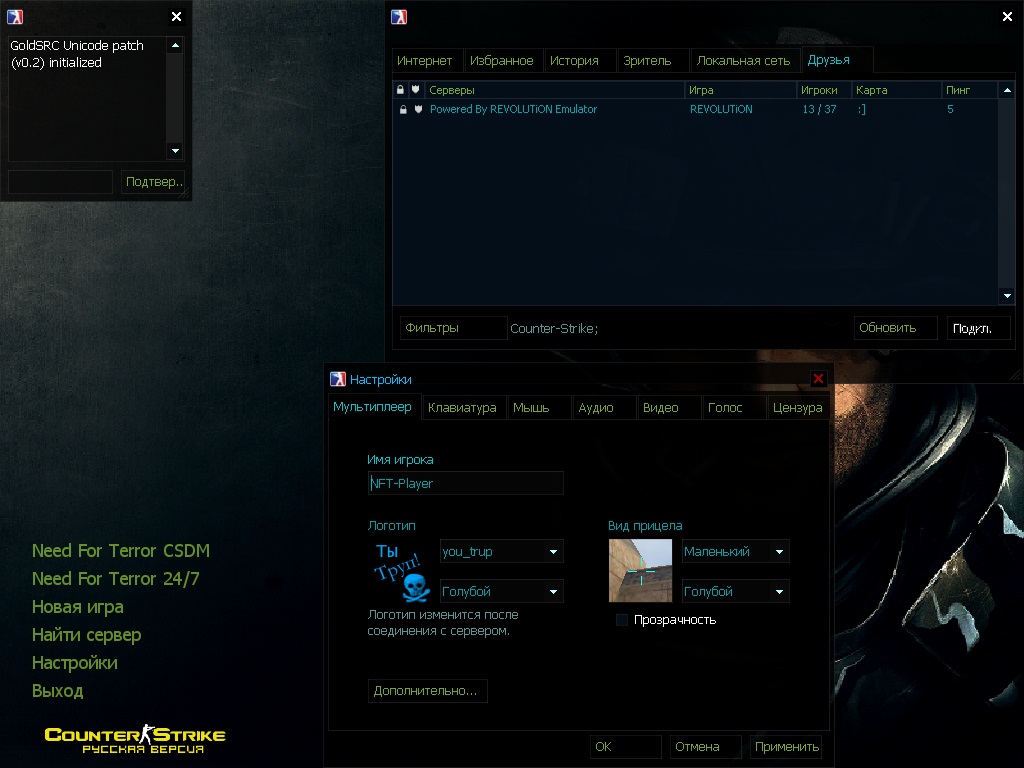The image size is (1024, 768).
Task: Switch to the Локальная сеть tab
Action: (x=743, y=61)
